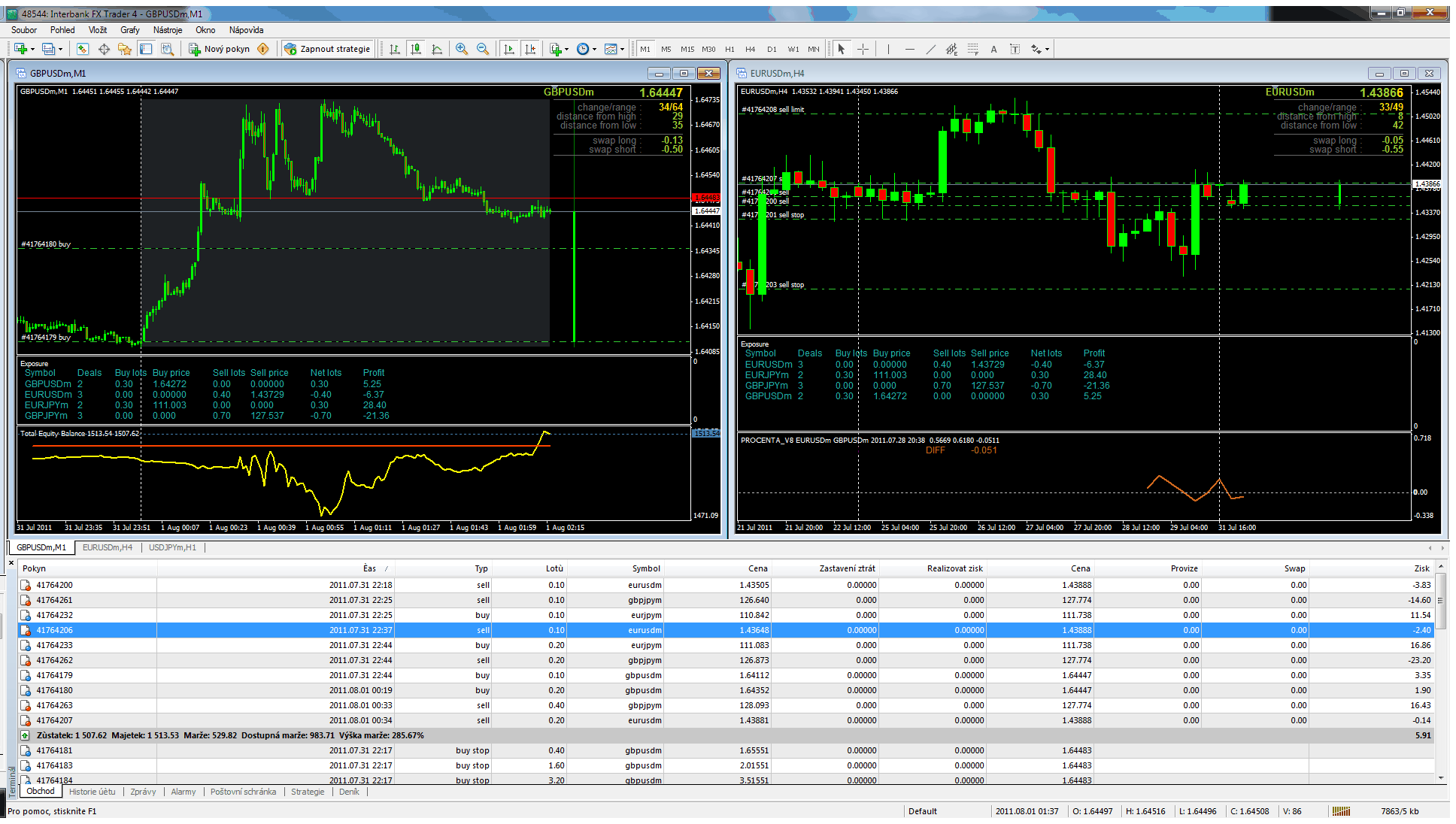Click pending order 41764181 row
This screenshot has height=824, width=1456.
click(x=726, y=750)
